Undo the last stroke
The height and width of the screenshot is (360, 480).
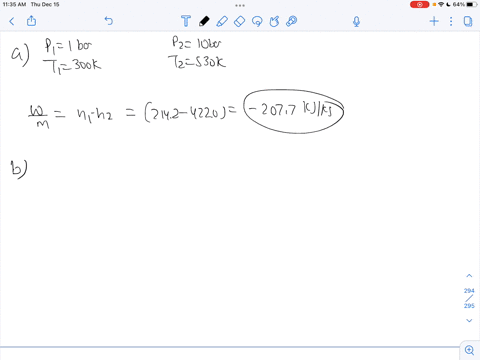[x=109, y=21]
